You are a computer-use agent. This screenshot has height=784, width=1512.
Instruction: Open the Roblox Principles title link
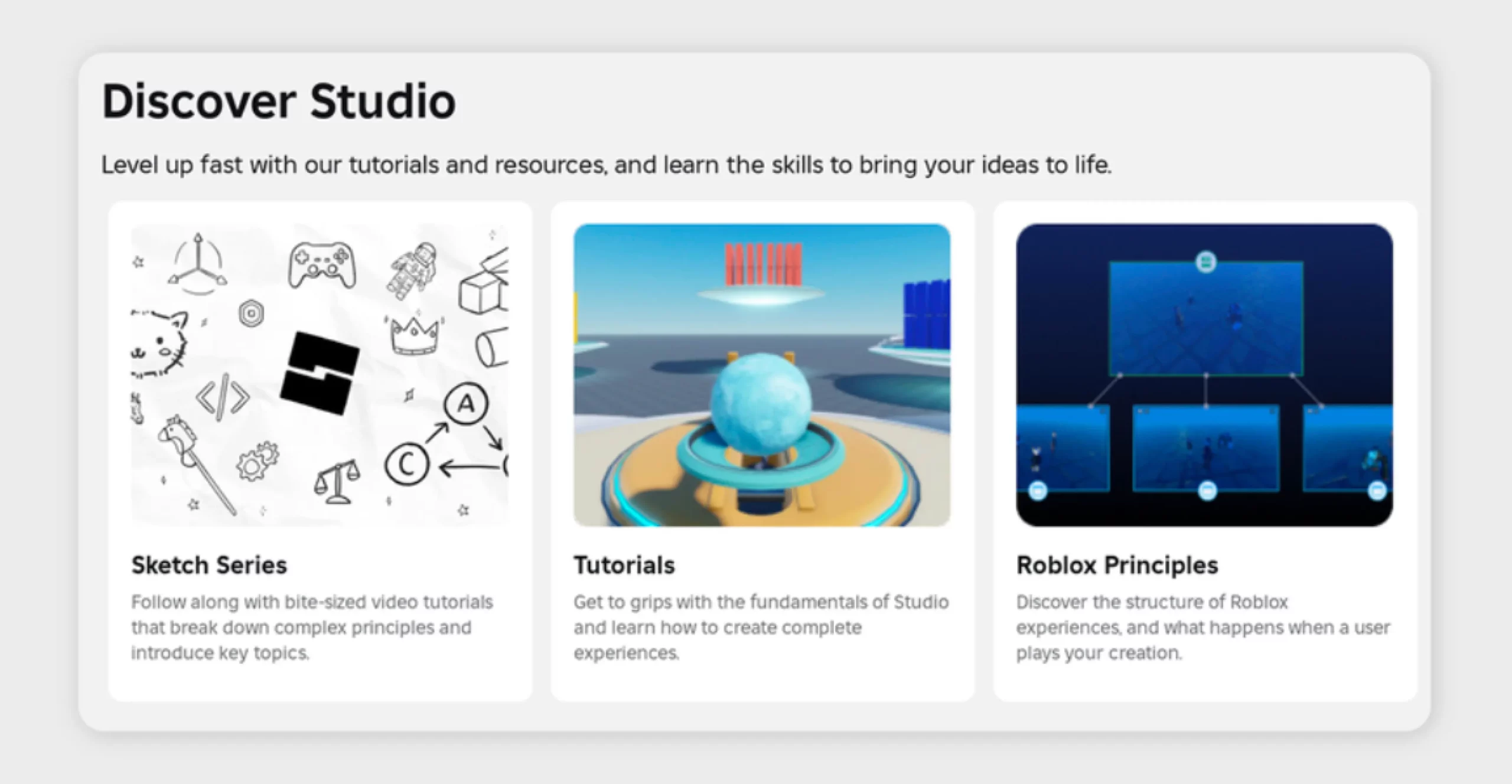(1117, 565)
